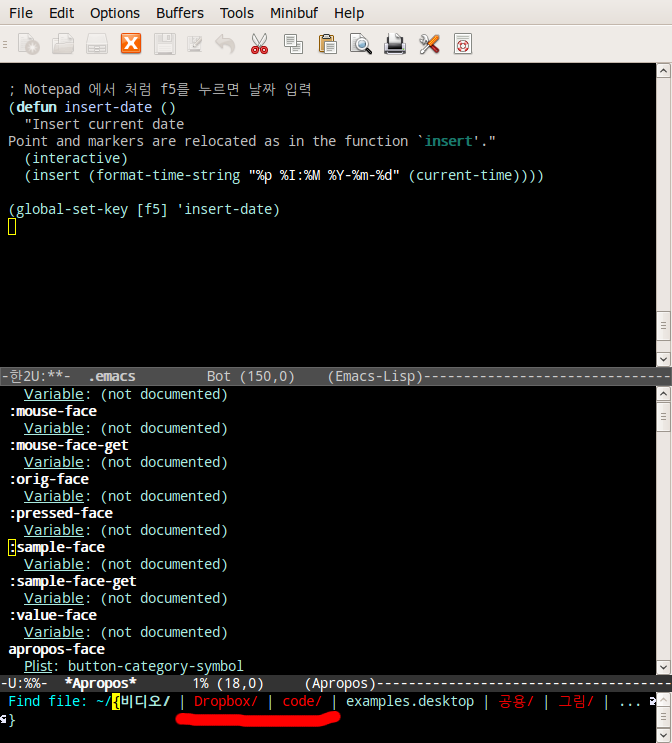The image size is (672, 743).
Task: Open an existing file via the folder icon
Action: pyautogui.click(x=63, y=44)
